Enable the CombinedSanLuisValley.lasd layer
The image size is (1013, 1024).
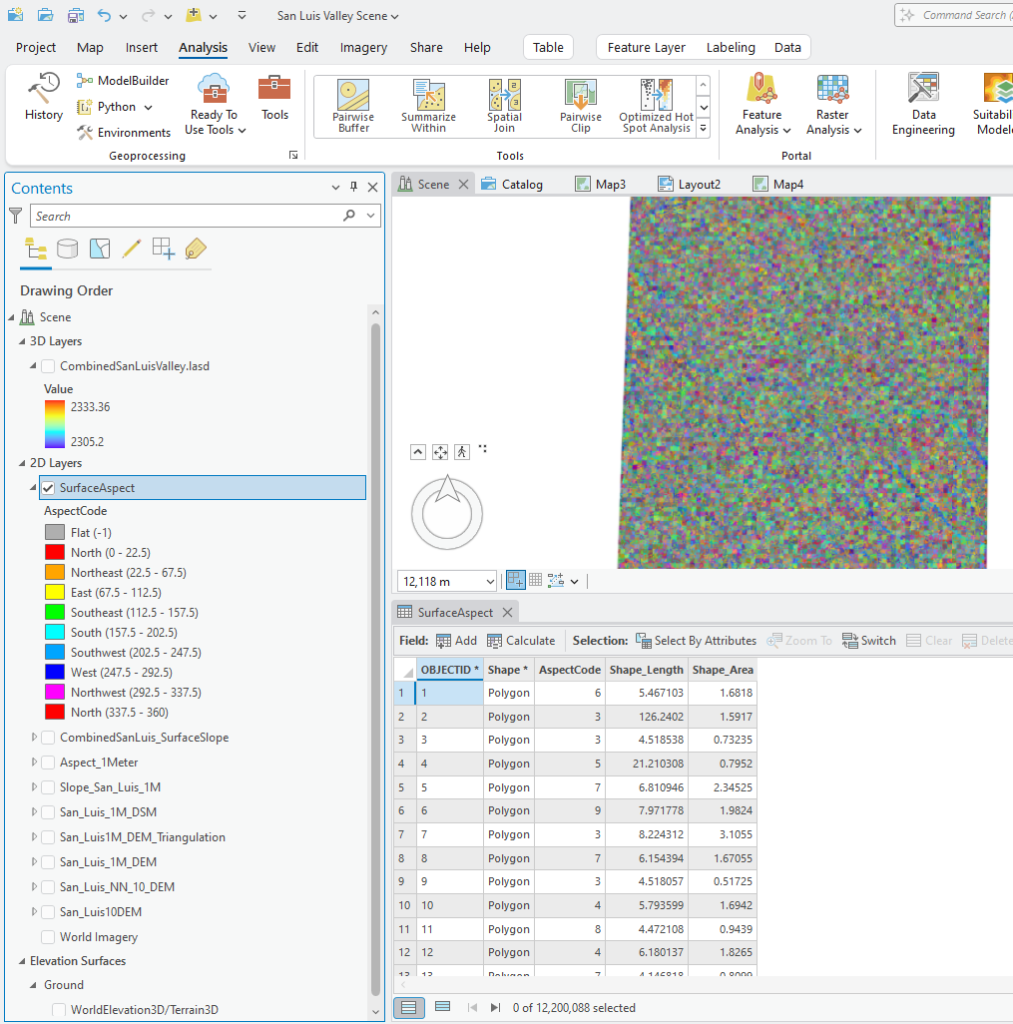pyautogui.click(x=47, y=365)
